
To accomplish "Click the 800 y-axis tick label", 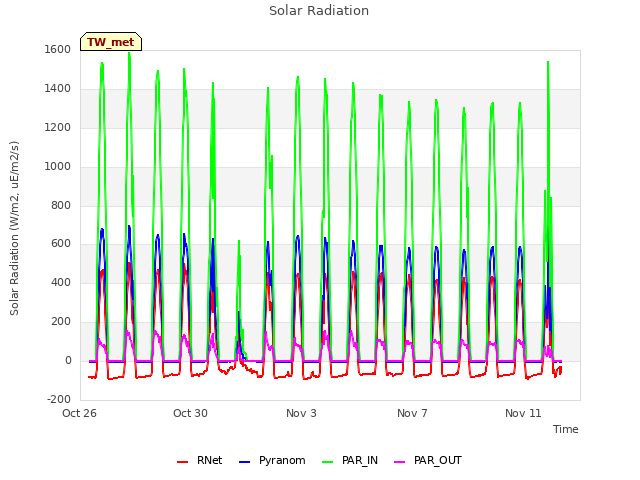I will [x=61, y=205].
